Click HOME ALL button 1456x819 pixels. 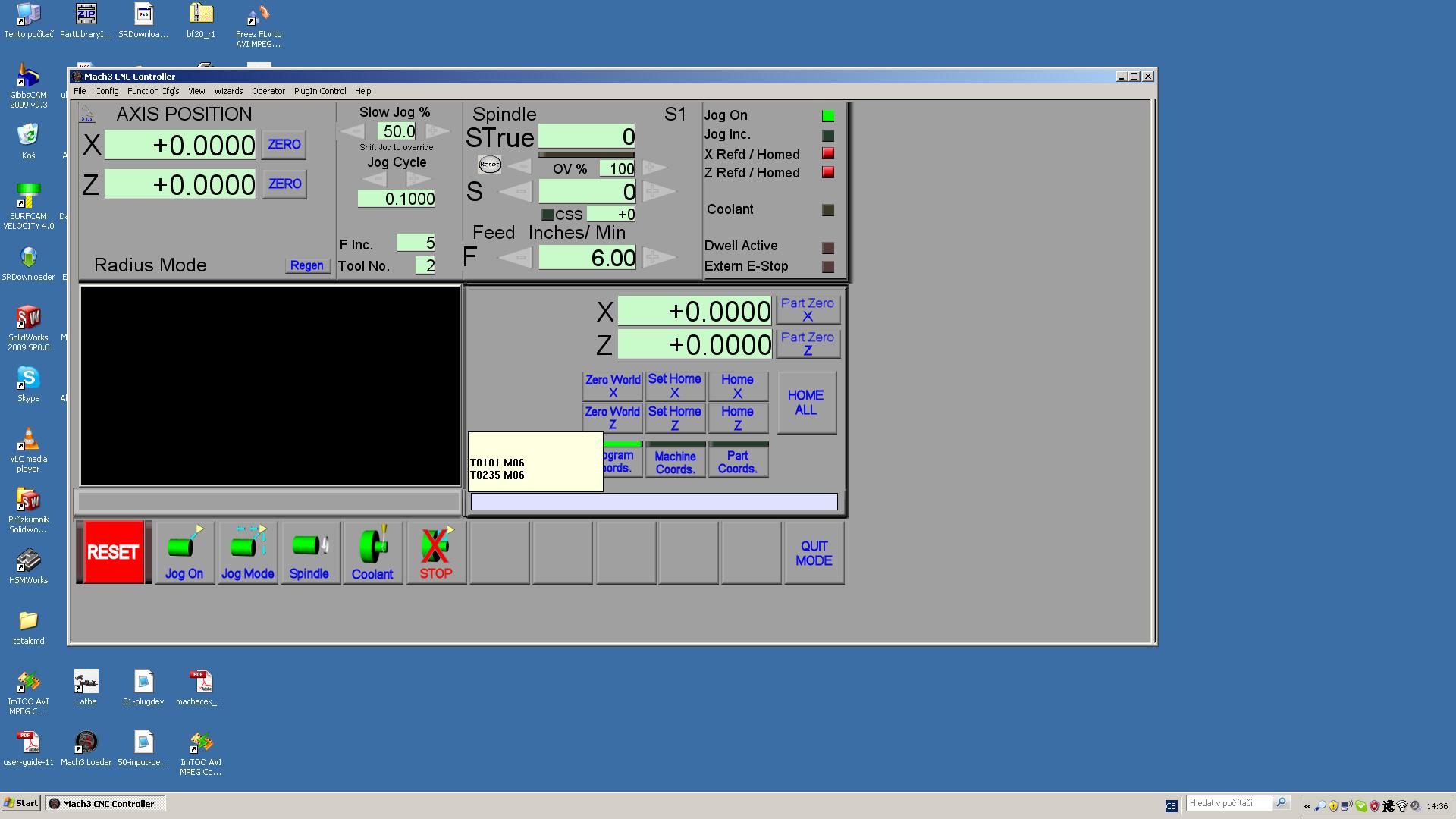tap(805, 403)
